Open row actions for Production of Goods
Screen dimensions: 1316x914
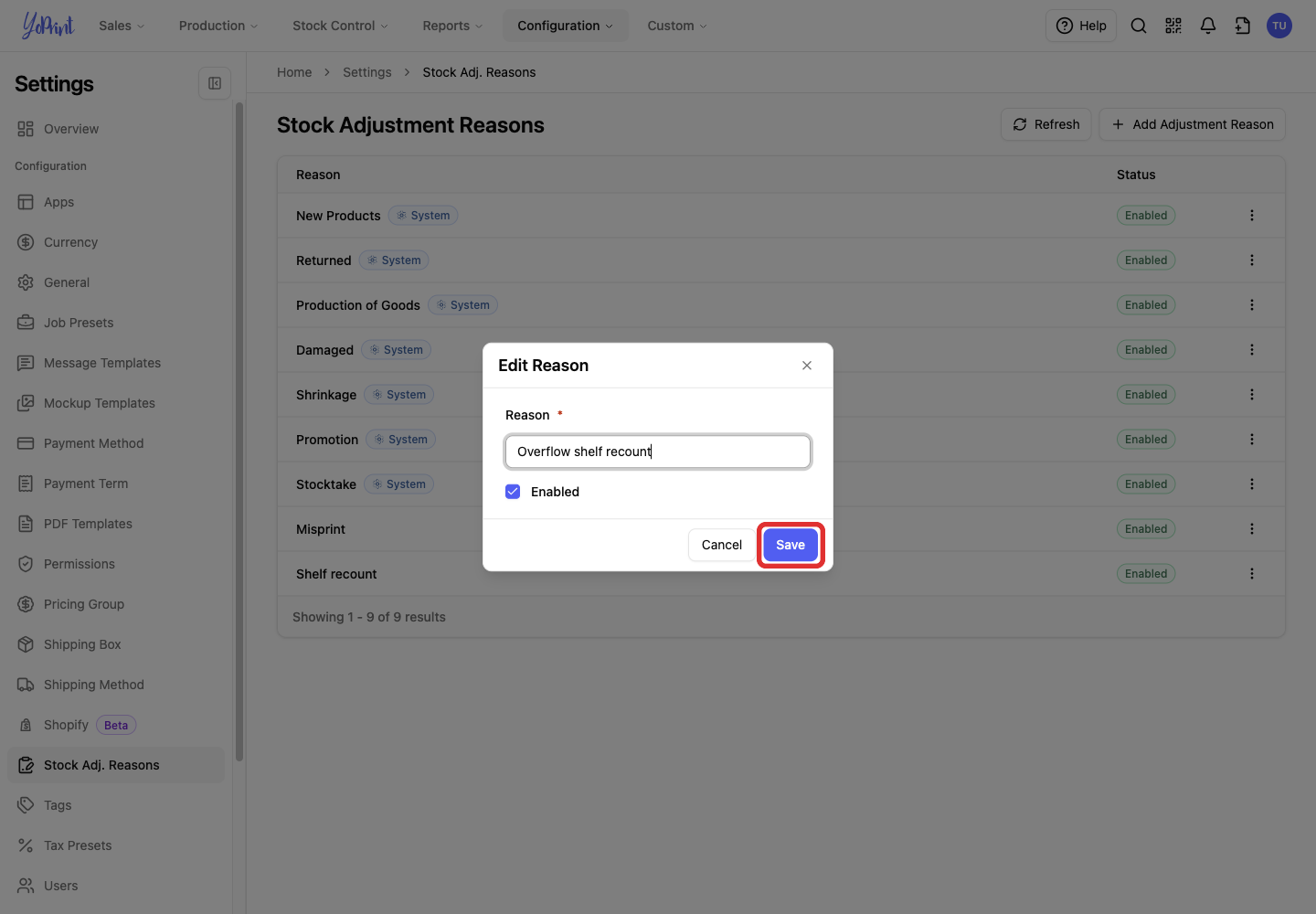pos(1252,305)
